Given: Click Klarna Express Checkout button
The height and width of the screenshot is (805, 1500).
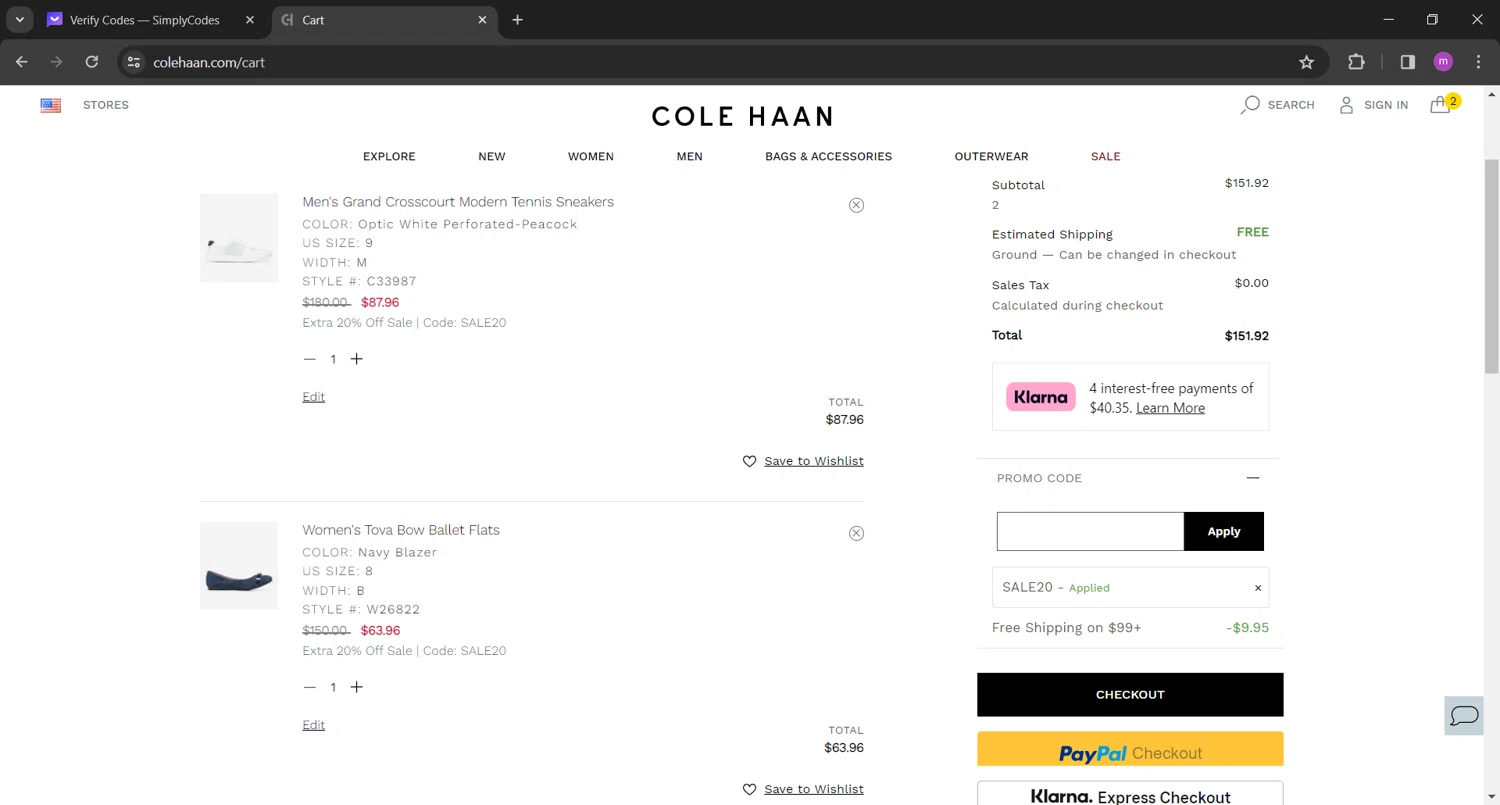Looking at the screenshot, I should (1130, 794).
